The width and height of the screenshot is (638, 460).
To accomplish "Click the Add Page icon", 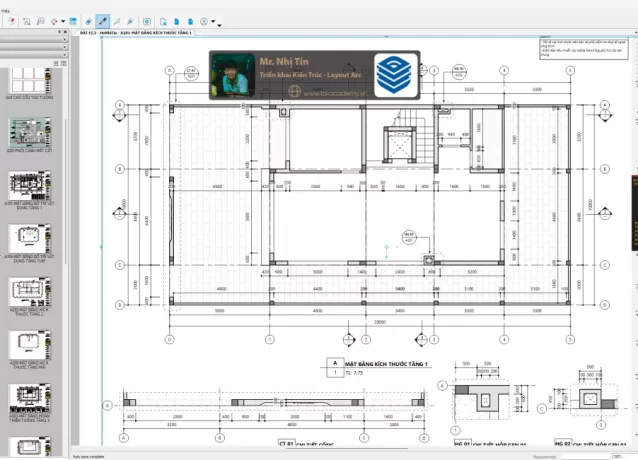I will 163,21.
